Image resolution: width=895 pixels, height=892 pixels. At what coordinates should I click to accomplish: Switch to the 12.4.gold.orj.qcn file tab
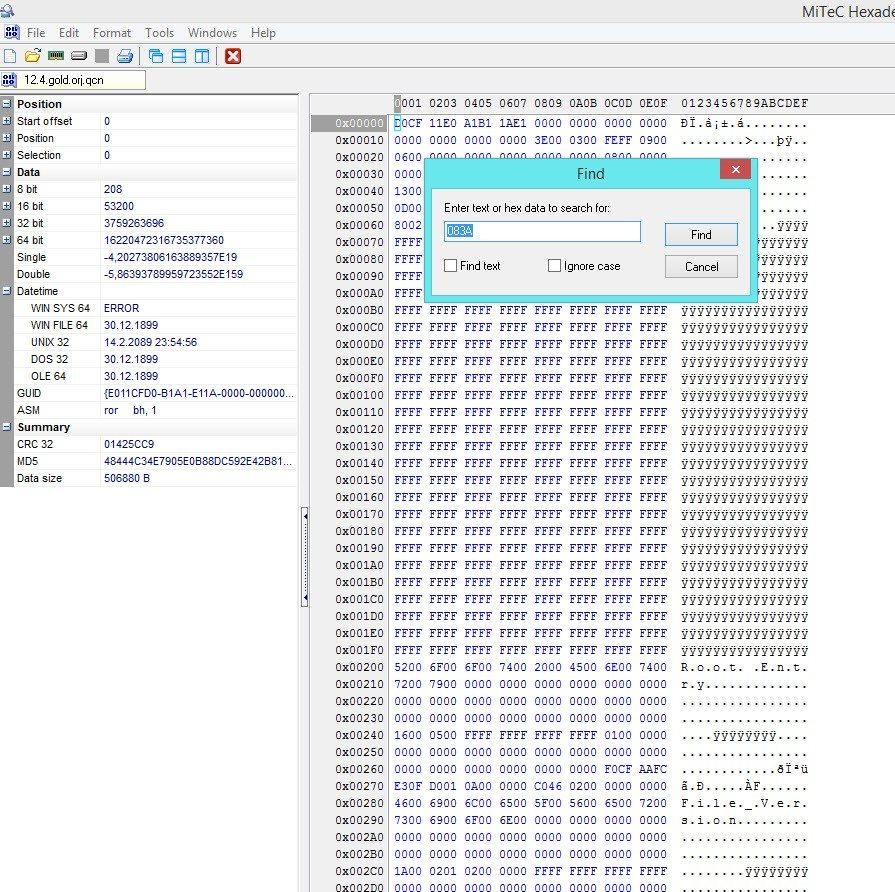tap(64, 80)
